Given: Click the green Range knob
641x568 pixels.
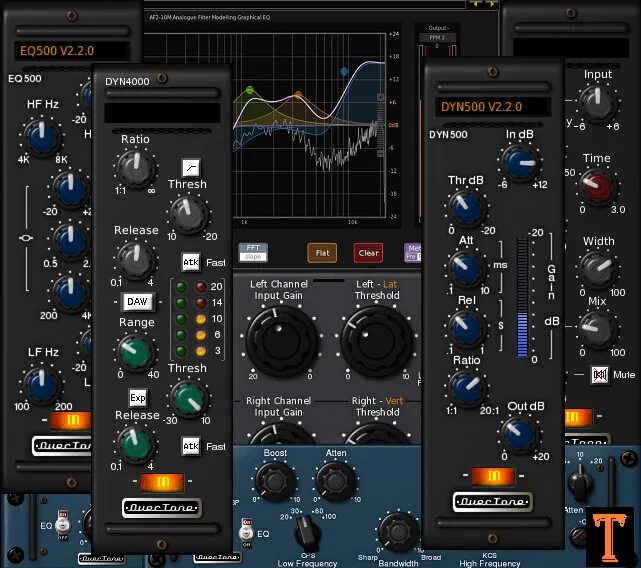Looking at the screenshot, I should [136, 352].
